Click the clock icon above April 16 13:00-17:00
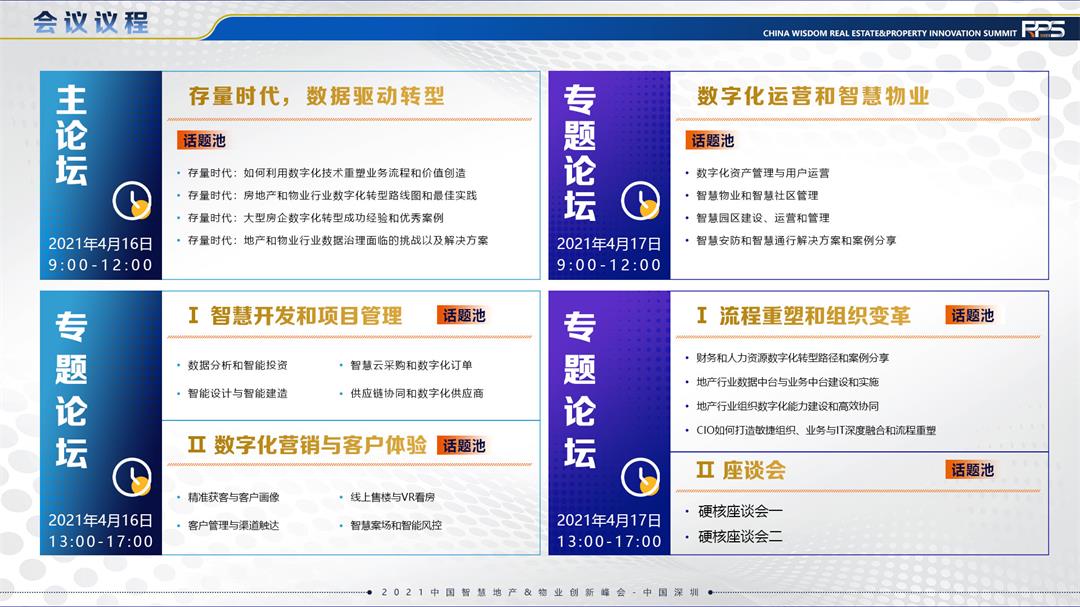This screenshot has height=607, width=1080. click(x=131, y=477)
